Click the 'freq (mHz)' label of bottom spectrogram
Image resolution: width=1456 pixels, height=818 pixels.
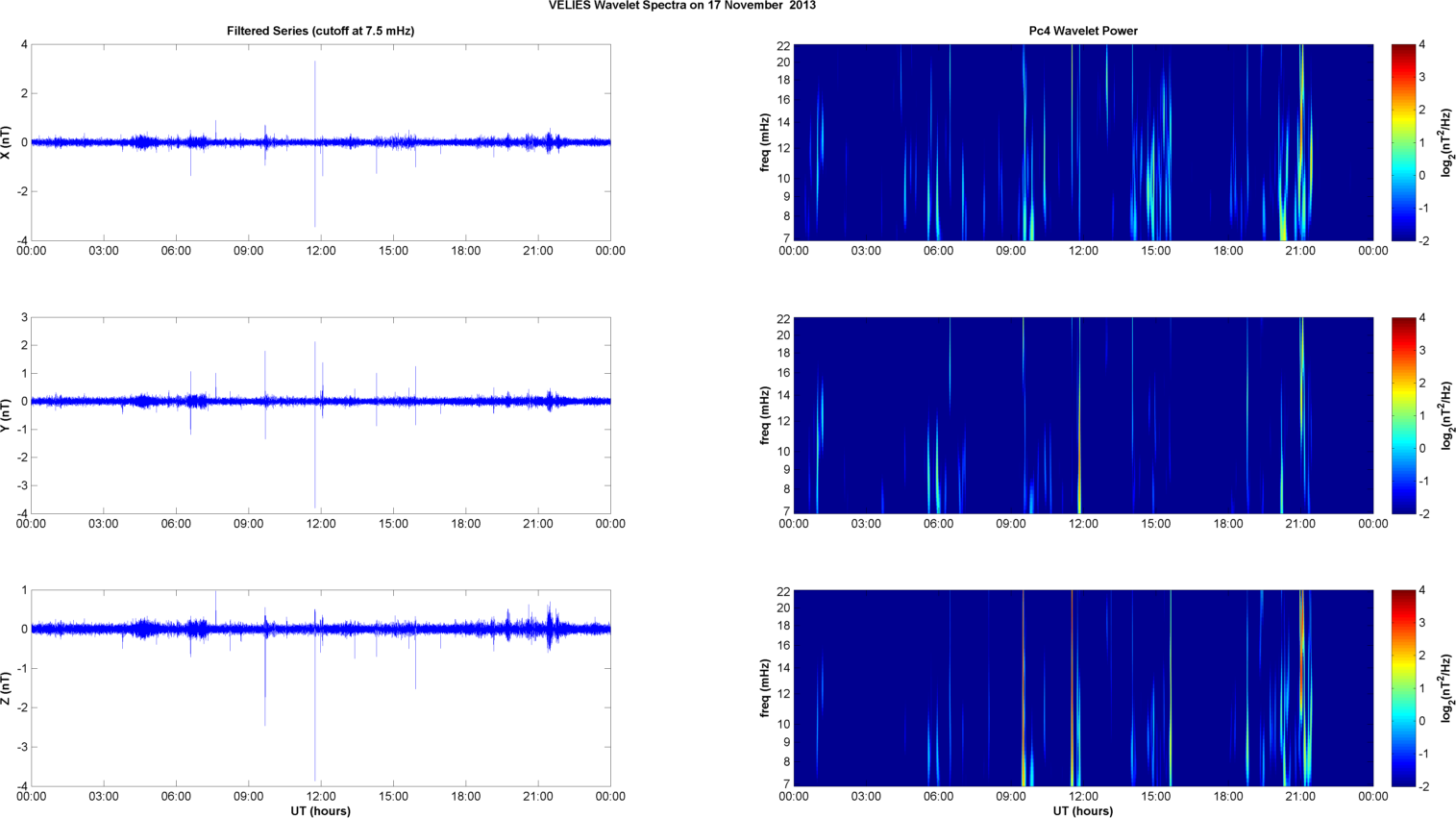[x=765, y=688]
